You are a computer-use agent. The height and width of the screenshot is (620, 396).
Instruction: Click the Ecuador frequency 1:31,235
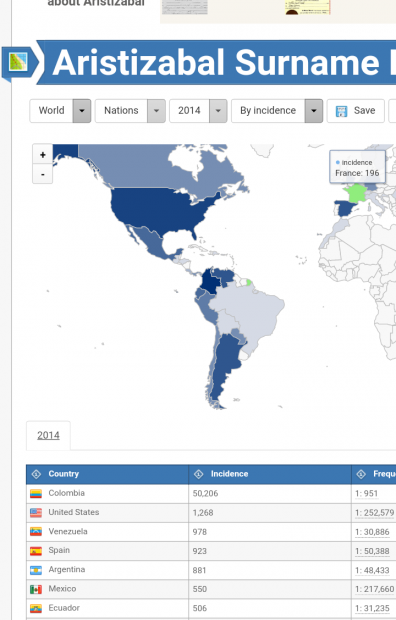372,608
